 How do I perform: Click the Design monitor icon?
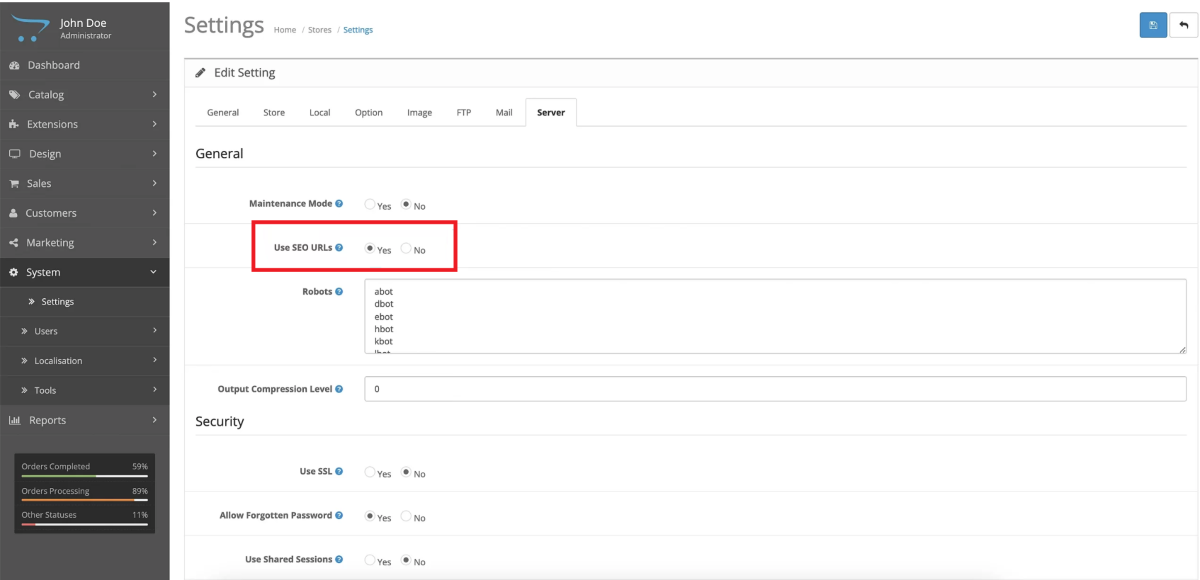(x=13, y=154)
